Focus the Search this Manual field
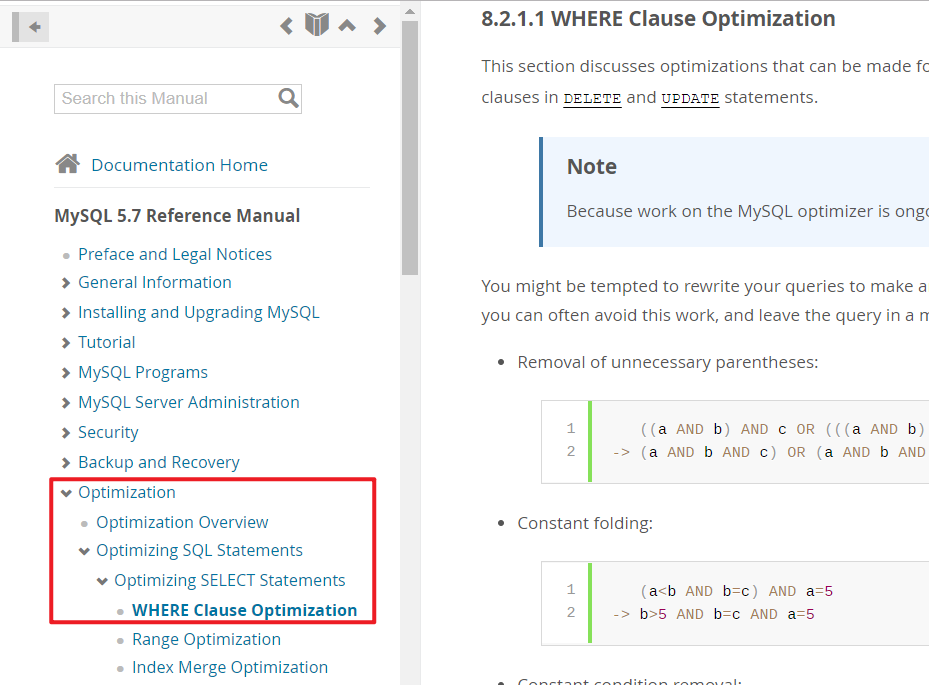This screenshot has height=685, width=929. 178,98
